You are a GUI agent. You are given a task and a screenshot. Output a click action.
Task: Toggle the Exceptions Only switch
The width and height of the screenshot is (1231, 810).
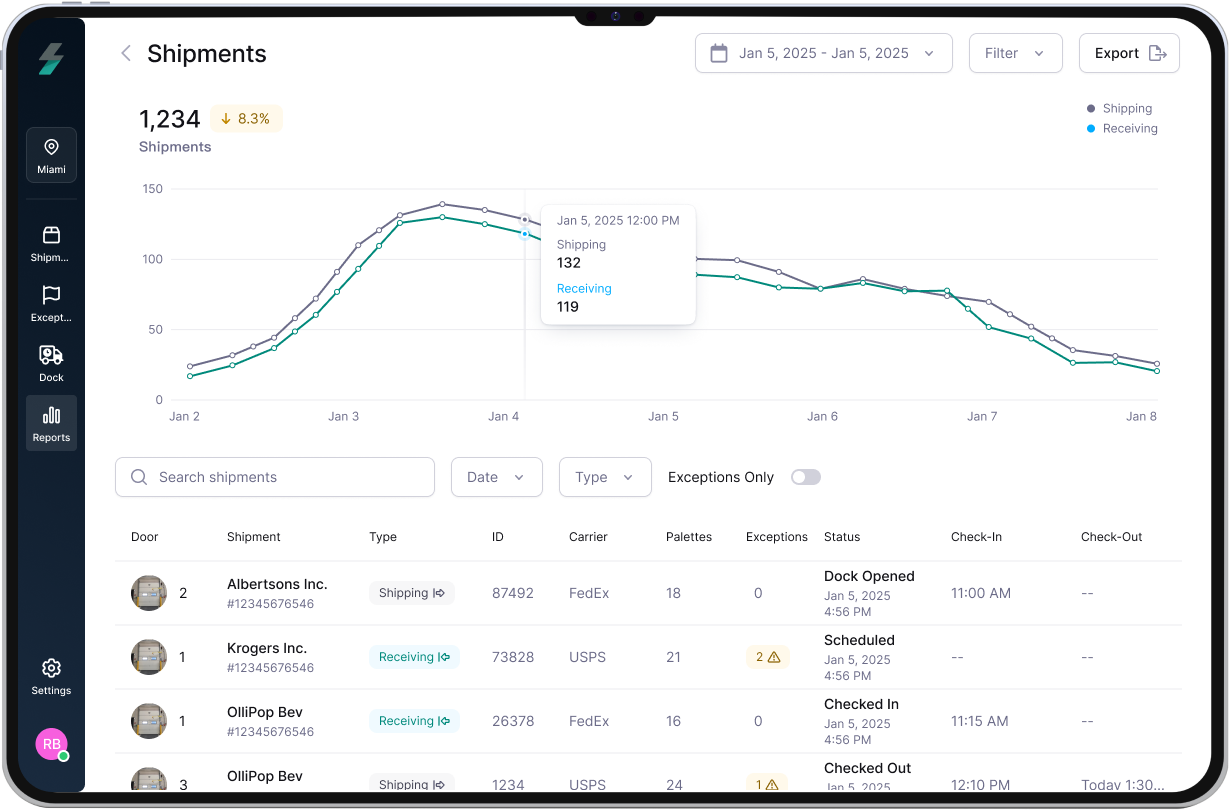(x=805, y=477)
